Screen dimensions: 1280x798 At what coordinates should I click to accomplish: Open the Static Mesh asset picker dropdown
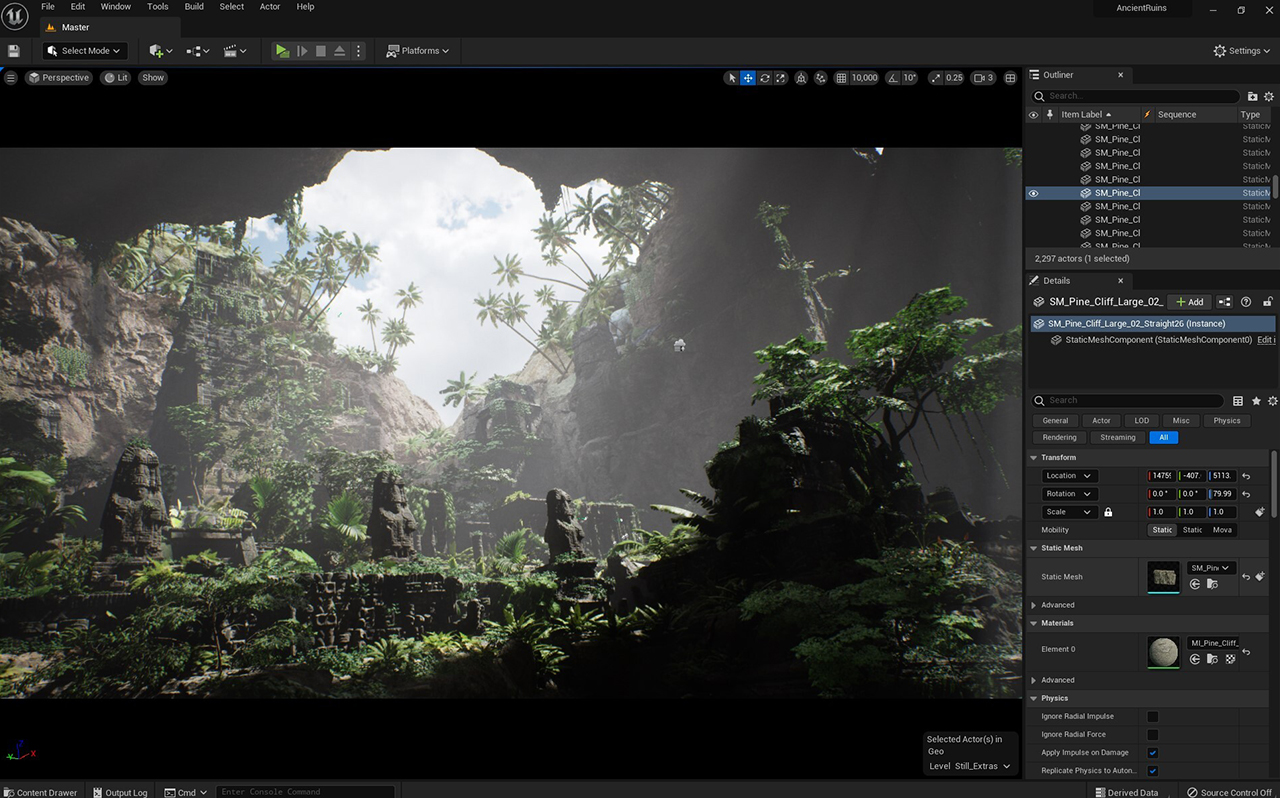click(x=1212, y=568)
